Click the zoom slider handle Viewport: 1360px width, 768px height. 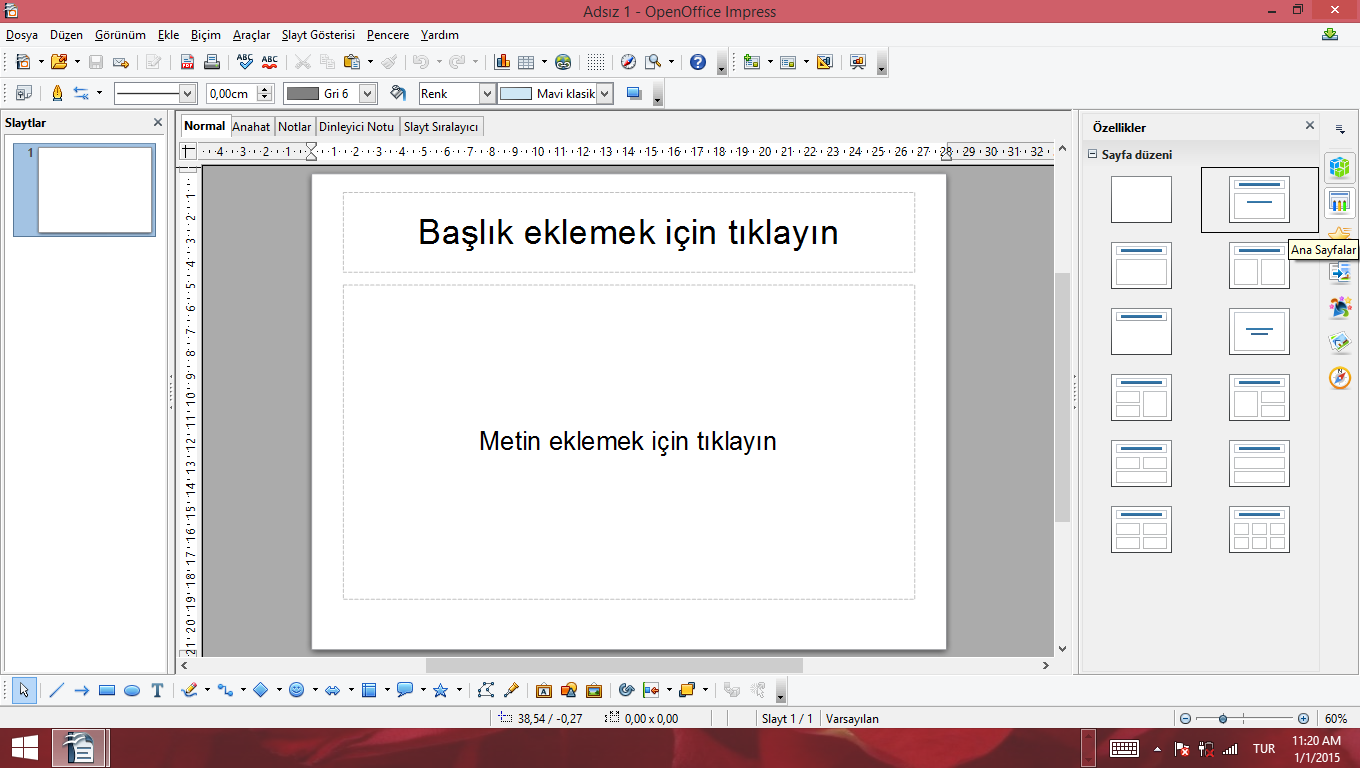pos(1223,718)
